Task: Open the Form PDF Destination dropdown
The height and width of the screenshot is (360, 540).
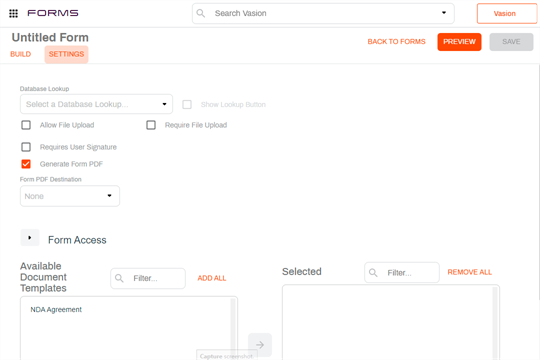Action: pyautogui.click(x=70, y=196)
